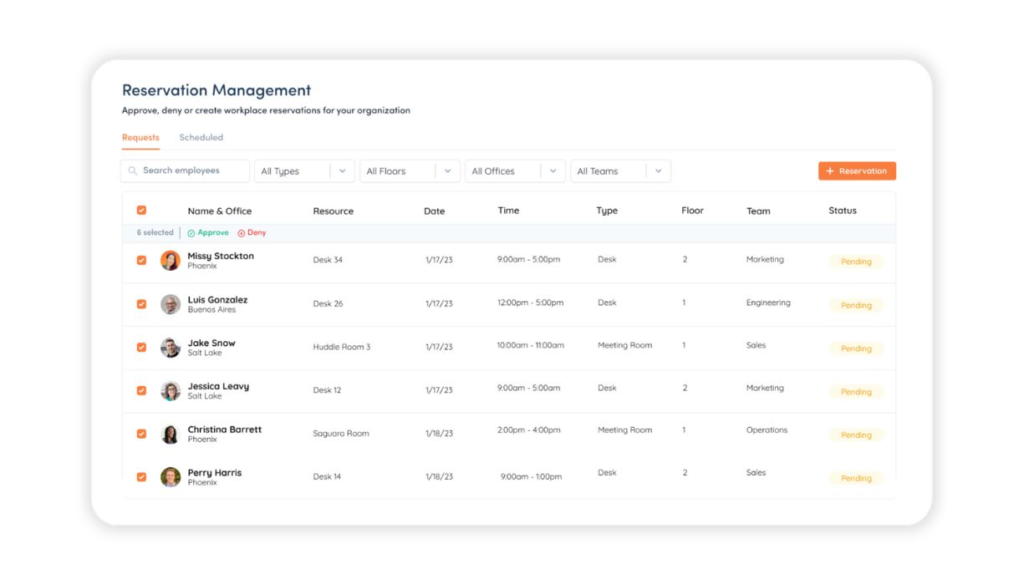Viewport: 1024px width, 585px height.
Task: Select the Perry Harris name
Action: [x=215, y=473]
